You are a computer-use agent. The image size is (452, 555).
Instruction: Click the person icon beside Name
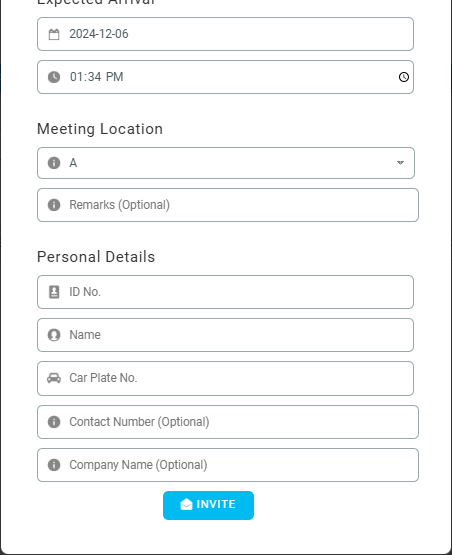tap(54, 335)
